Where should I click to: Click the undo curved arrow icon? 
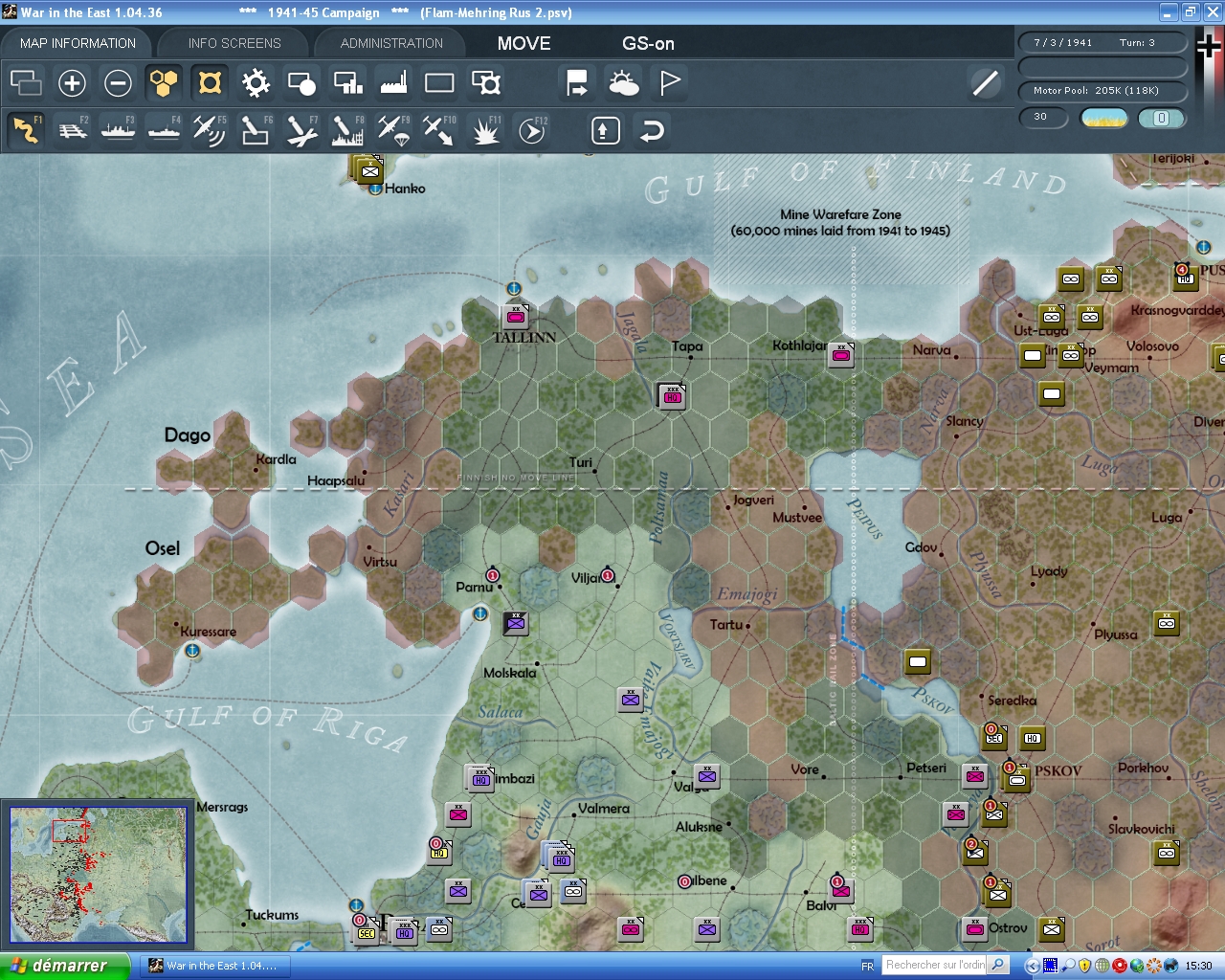[x=652, y=130]
